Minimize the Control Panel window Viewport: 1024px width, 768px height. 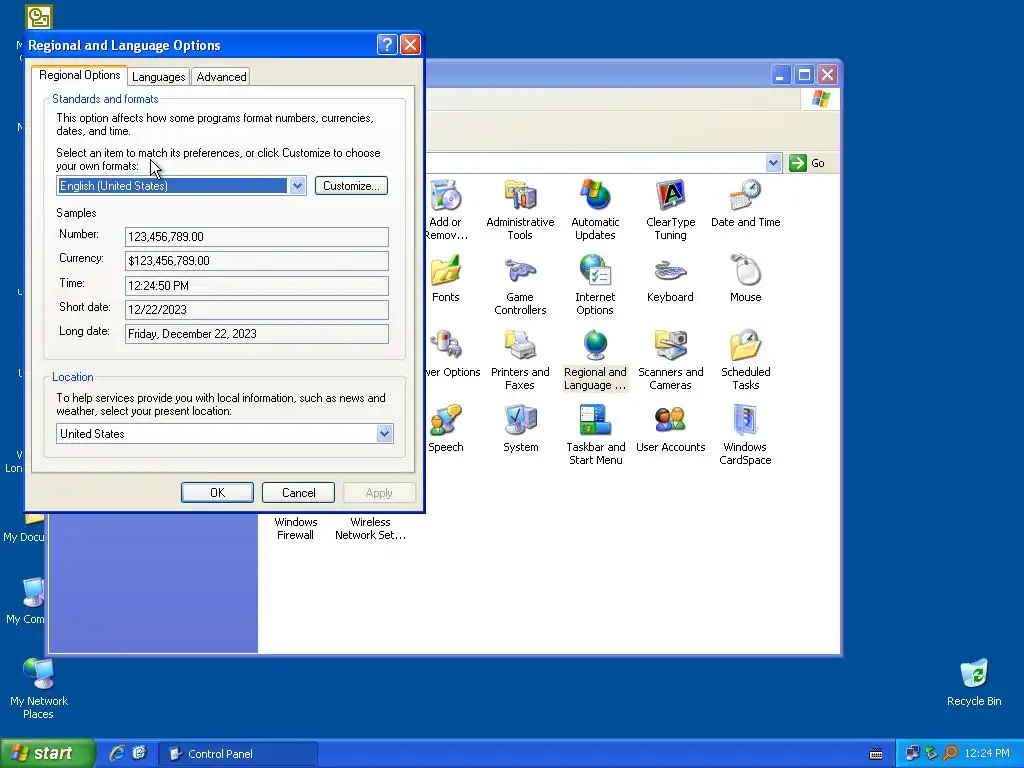coord(780,74)
